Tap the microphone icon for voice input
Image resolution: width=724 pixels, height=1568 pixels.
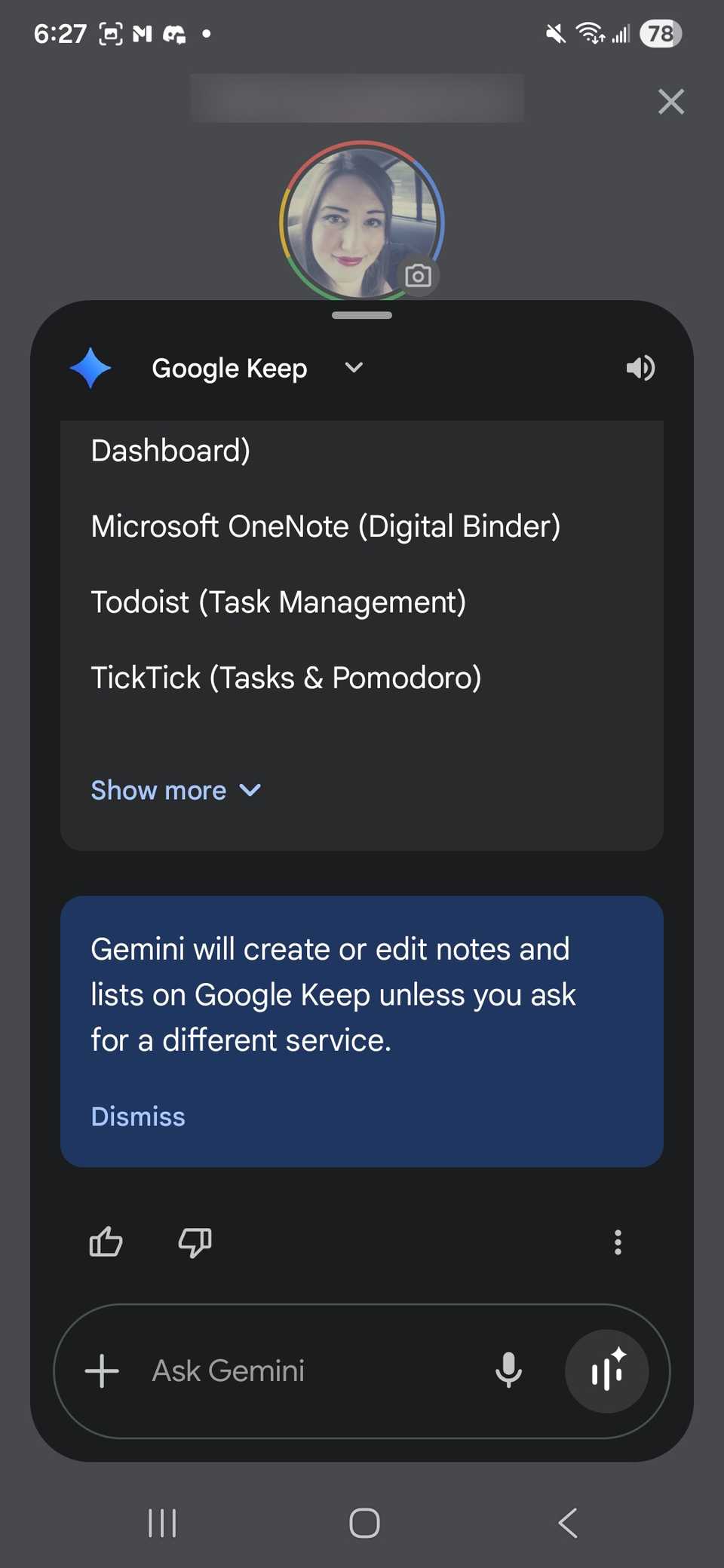[509, 1372]
